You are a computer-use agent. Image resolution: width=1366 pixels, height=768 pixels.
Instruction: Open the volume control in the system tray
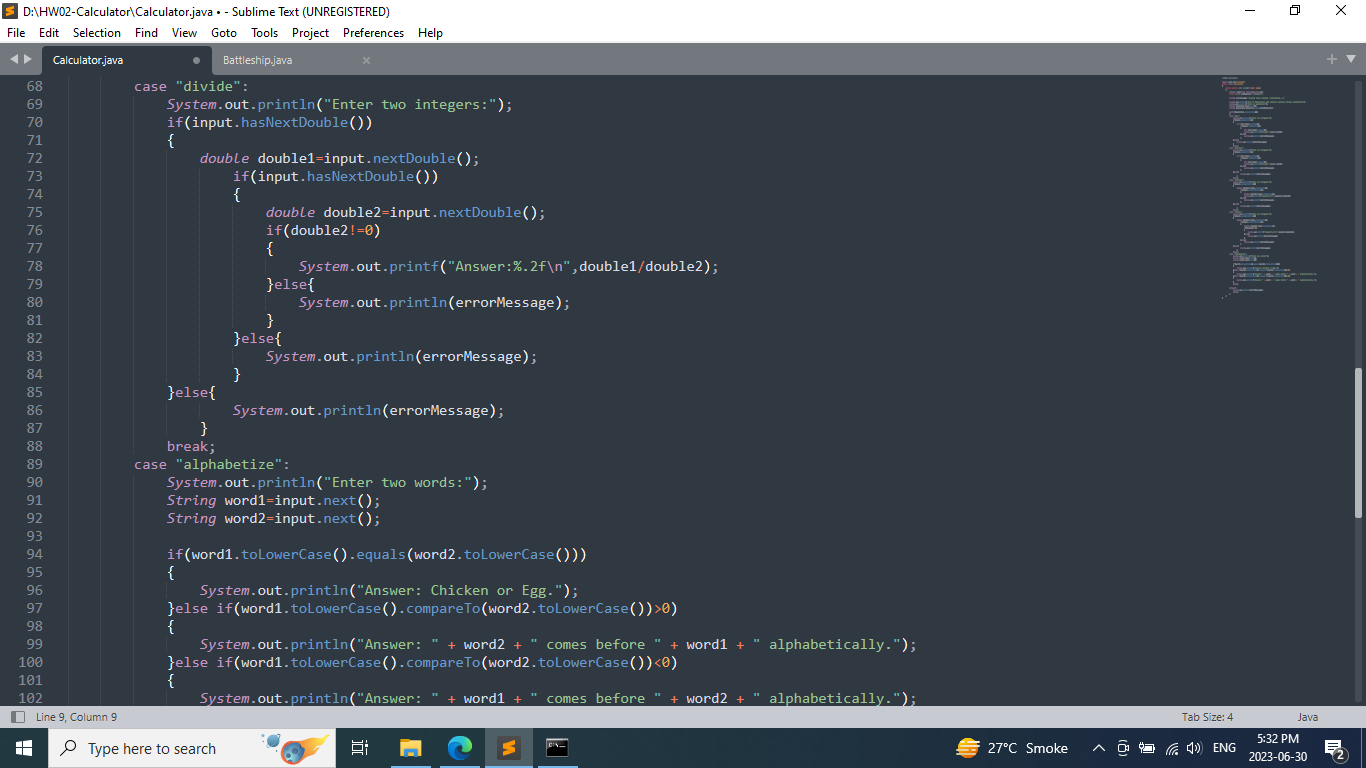click(1194, 748)
